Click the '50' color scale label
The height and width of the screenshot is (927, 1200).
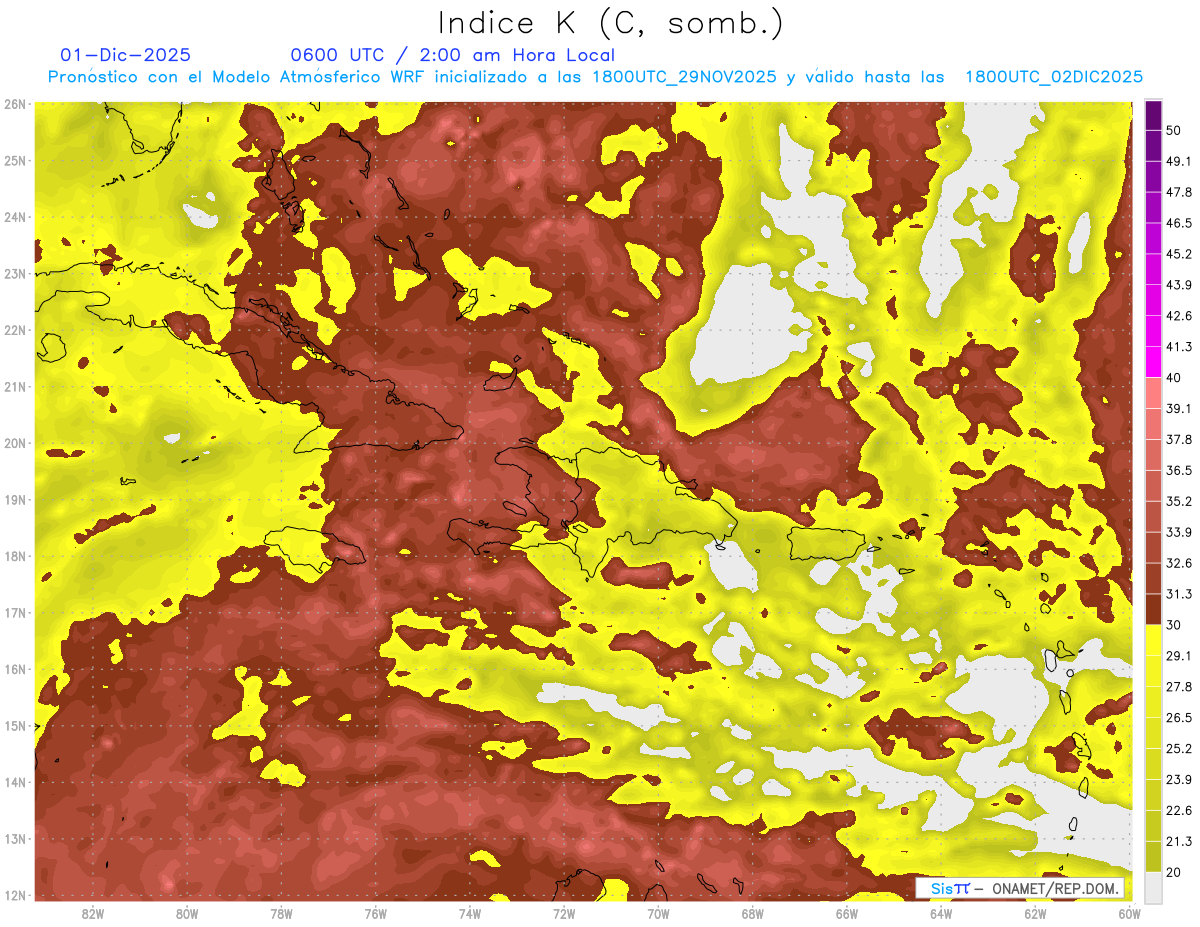(1173, 130)
